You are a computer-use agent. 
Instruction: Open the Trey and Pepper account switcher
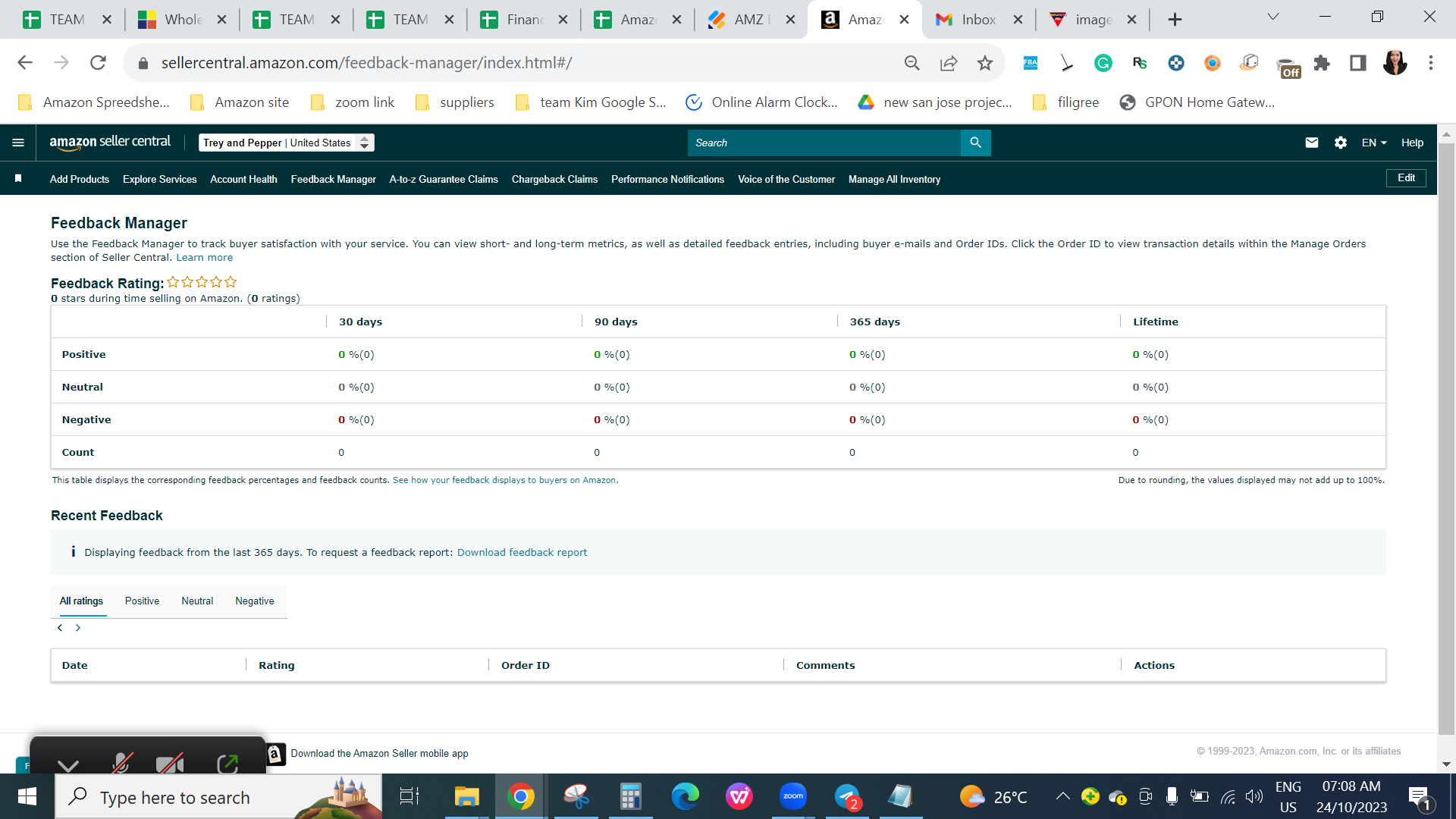[287, 143]
